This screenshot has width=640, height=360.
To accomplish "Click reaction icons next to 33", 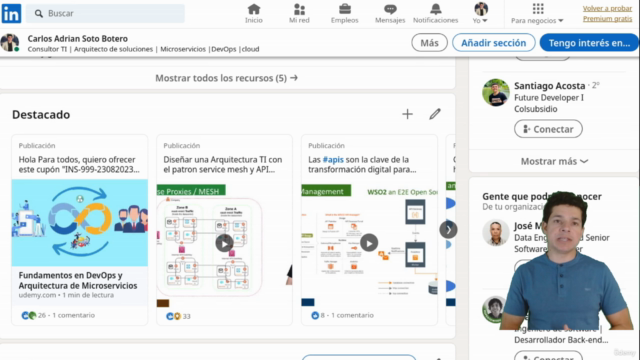I will [x=173, y=316].
